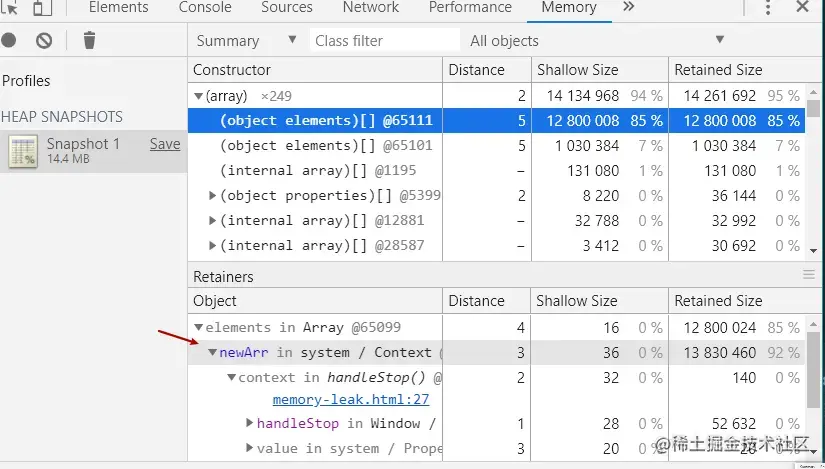Collapse the context in handleStop() row
Screen dimensions: 825x469
pos(232,377)
